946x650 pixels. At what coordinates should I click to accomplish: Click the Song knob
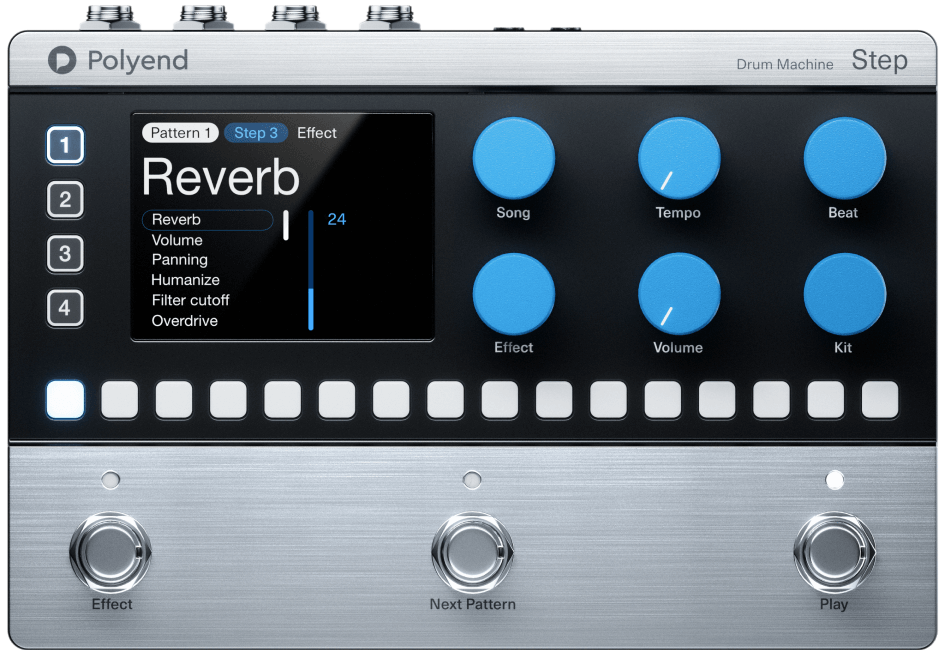(x=513, y=158)
